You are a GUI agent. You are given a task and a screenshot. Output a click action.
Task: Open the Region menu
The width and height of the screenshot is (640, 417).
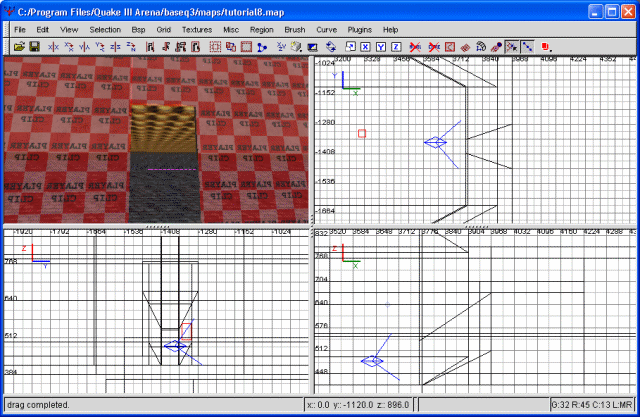262,30
